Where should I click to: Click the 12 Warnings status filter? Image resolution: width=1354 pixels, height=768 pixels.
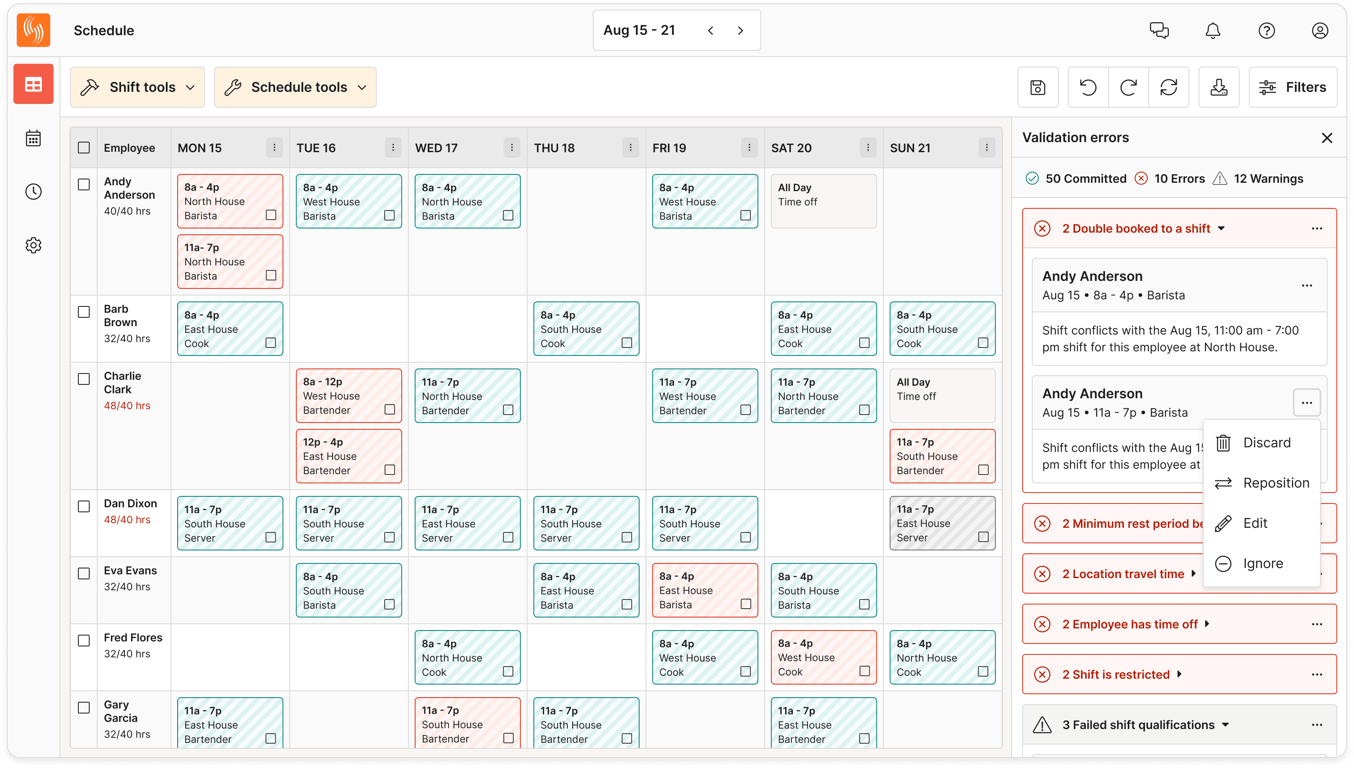(1258, 179)
